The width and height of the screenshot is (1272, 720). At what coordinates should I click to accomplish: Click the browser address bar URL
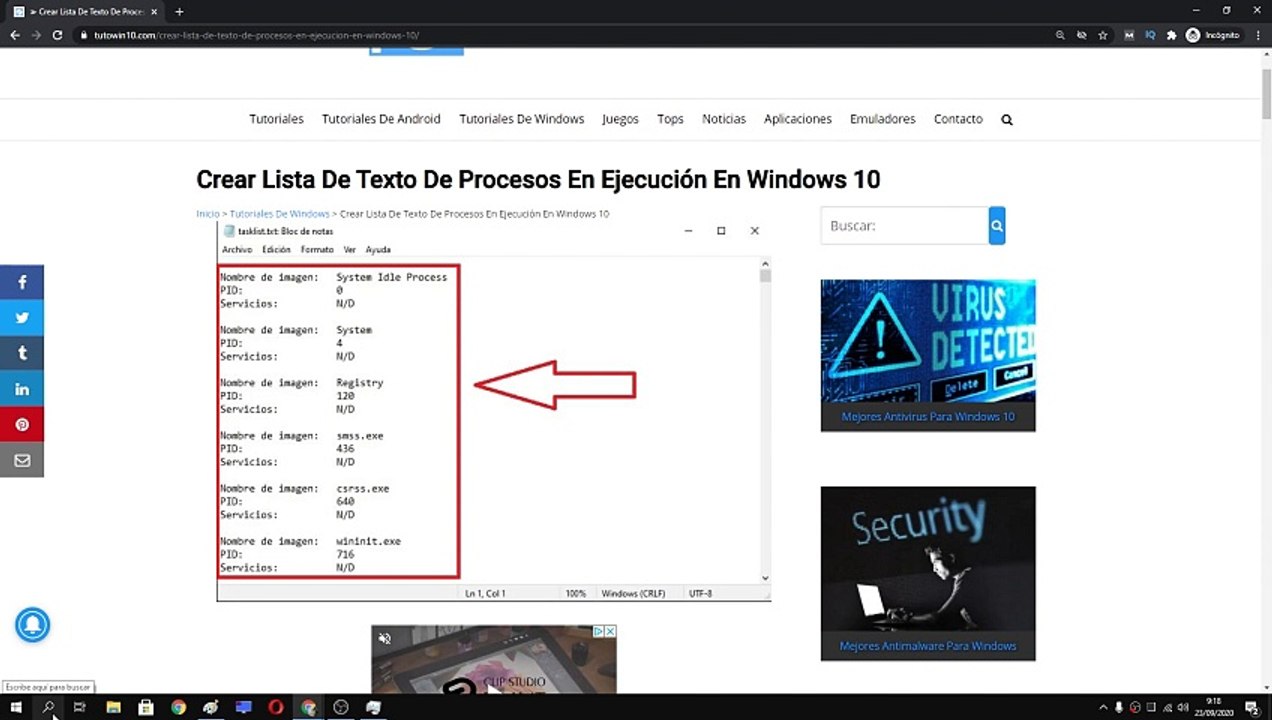pyautogui.click(x=256, y=35)
